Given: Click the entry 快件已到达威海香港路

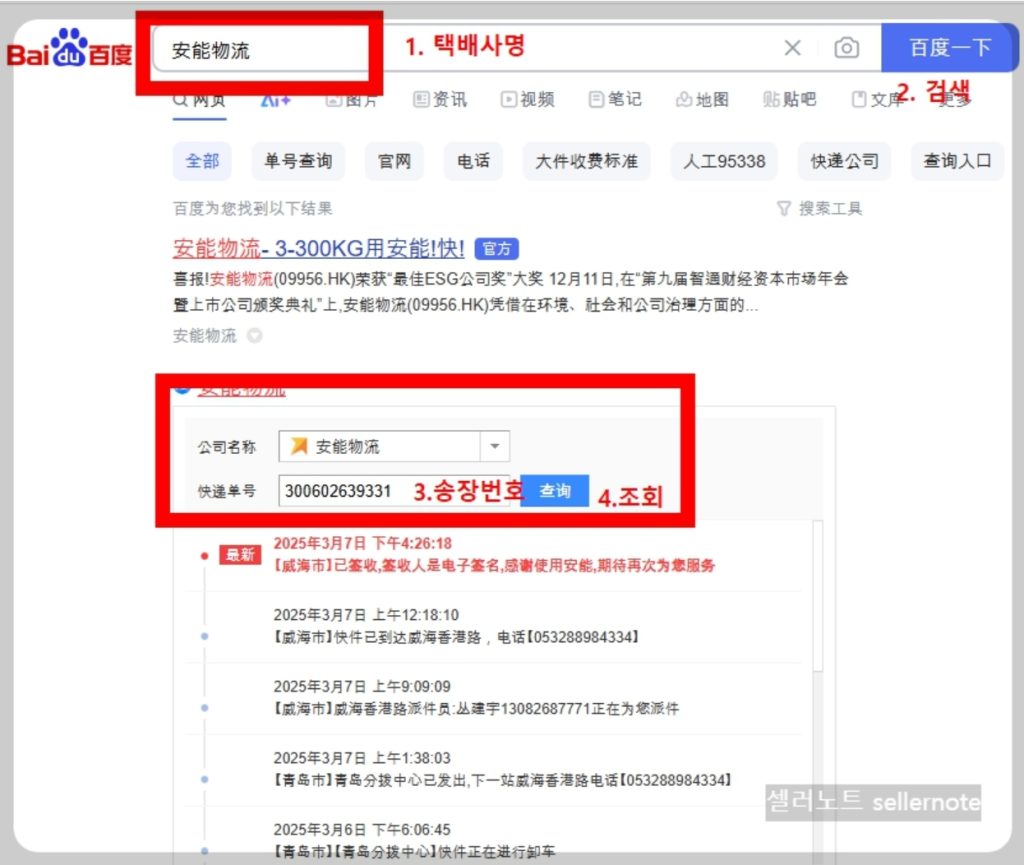Looking at the screenshot, I should pyautogui.click(x=455, y=637).
